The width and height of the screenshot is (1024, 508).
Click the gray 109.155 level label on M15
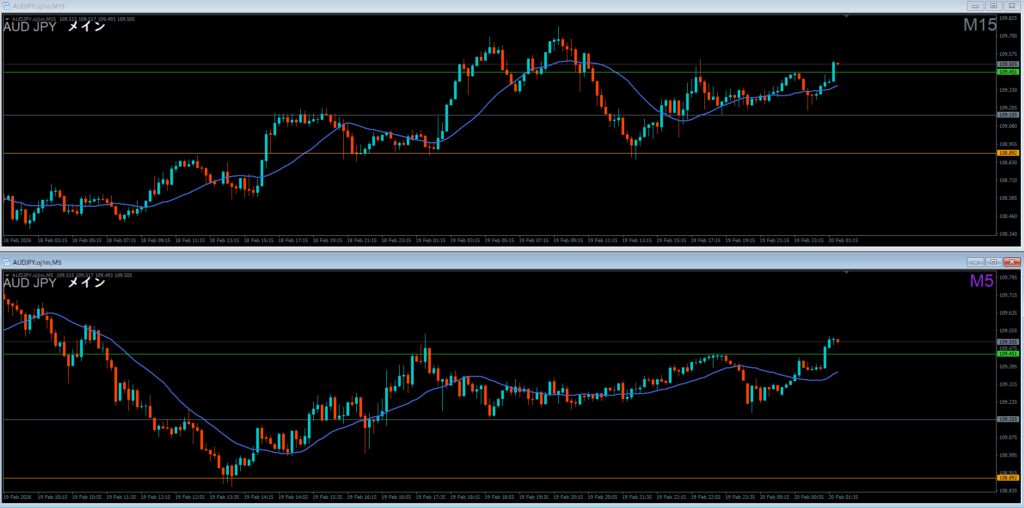1008,115
